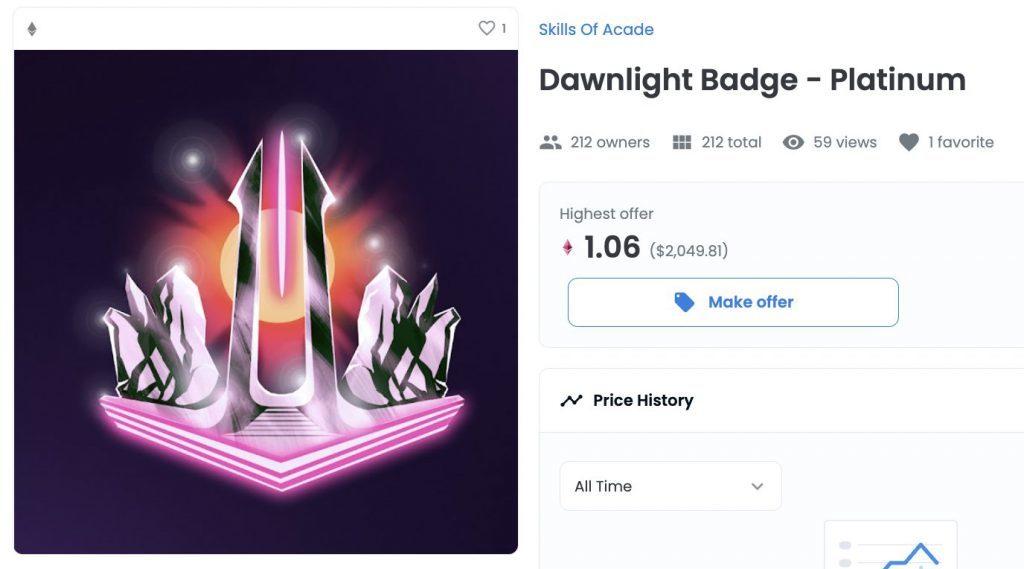The width and height of the screenshot is (1024, 569).
Task: Click the 212 total supply text
Action: pyautogui.click(x=731, y=142)
